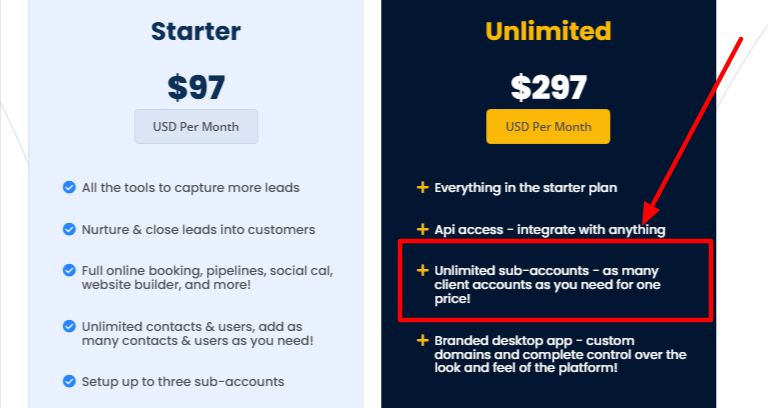Click checkmark icon beside 'All the tools' feature

point(69,187)
